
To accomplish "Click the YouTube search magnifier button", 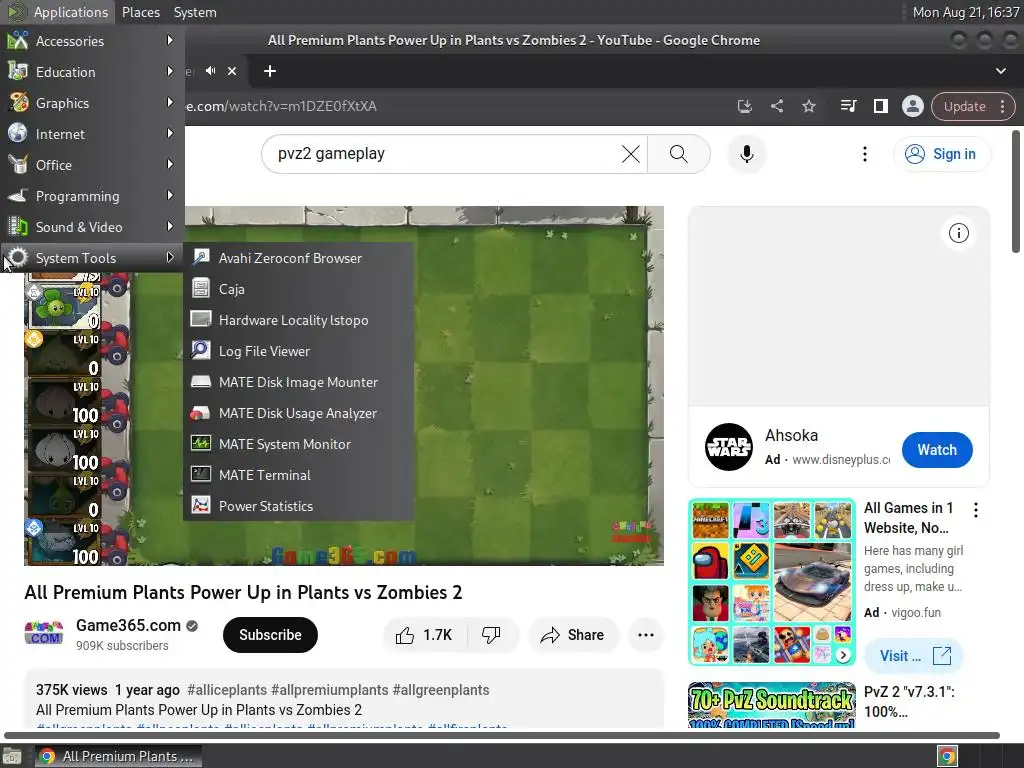I will point(679,154).
